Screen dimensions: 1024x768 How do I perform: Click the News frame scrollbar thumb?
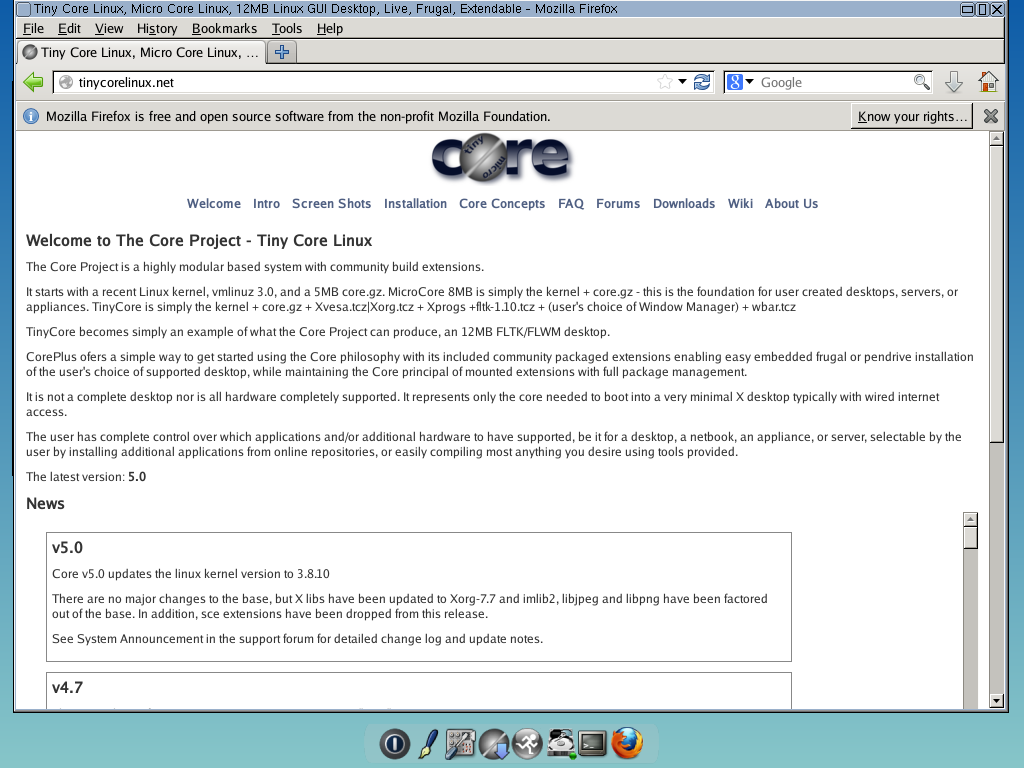coord(970,537)
